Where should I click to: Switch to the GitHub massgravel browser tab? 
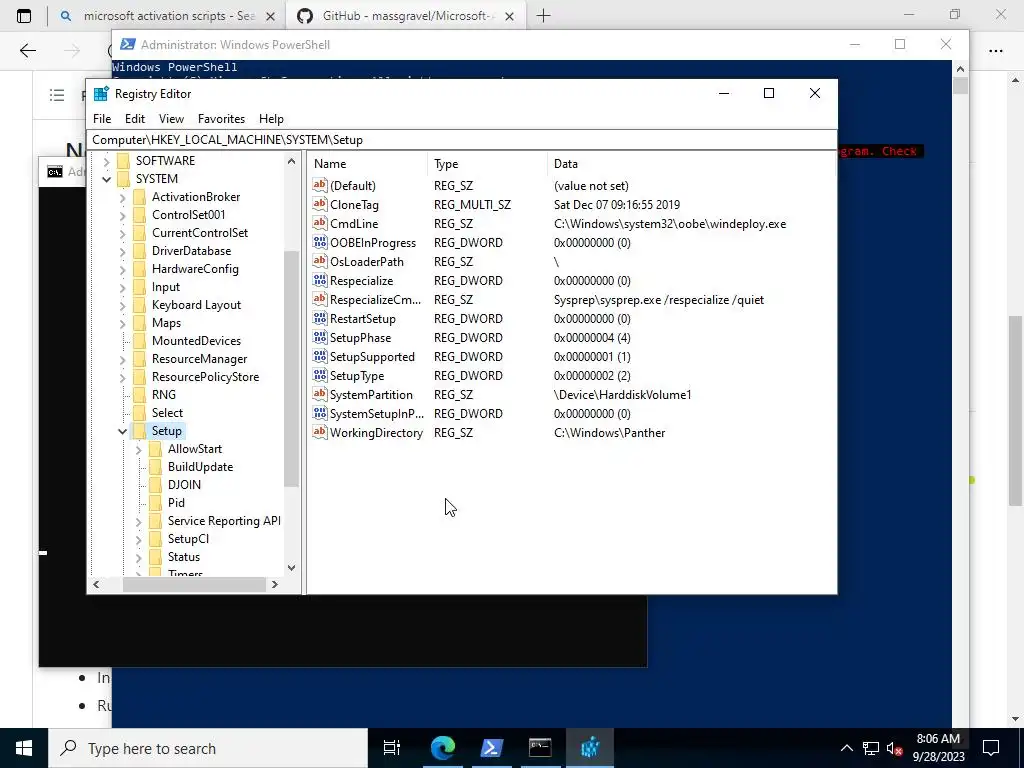[x=405, y=16]
